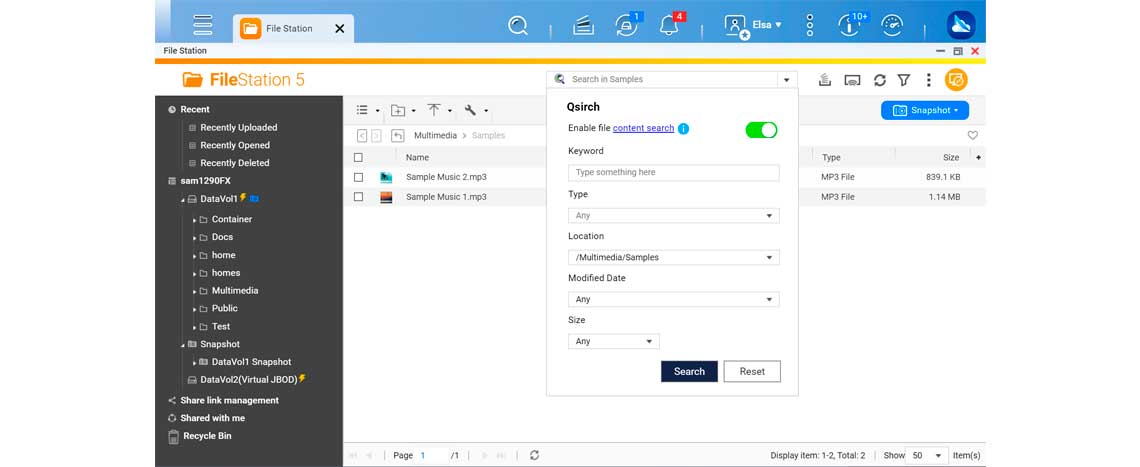
Task: Click the Reset button
Action: [752, 371]
